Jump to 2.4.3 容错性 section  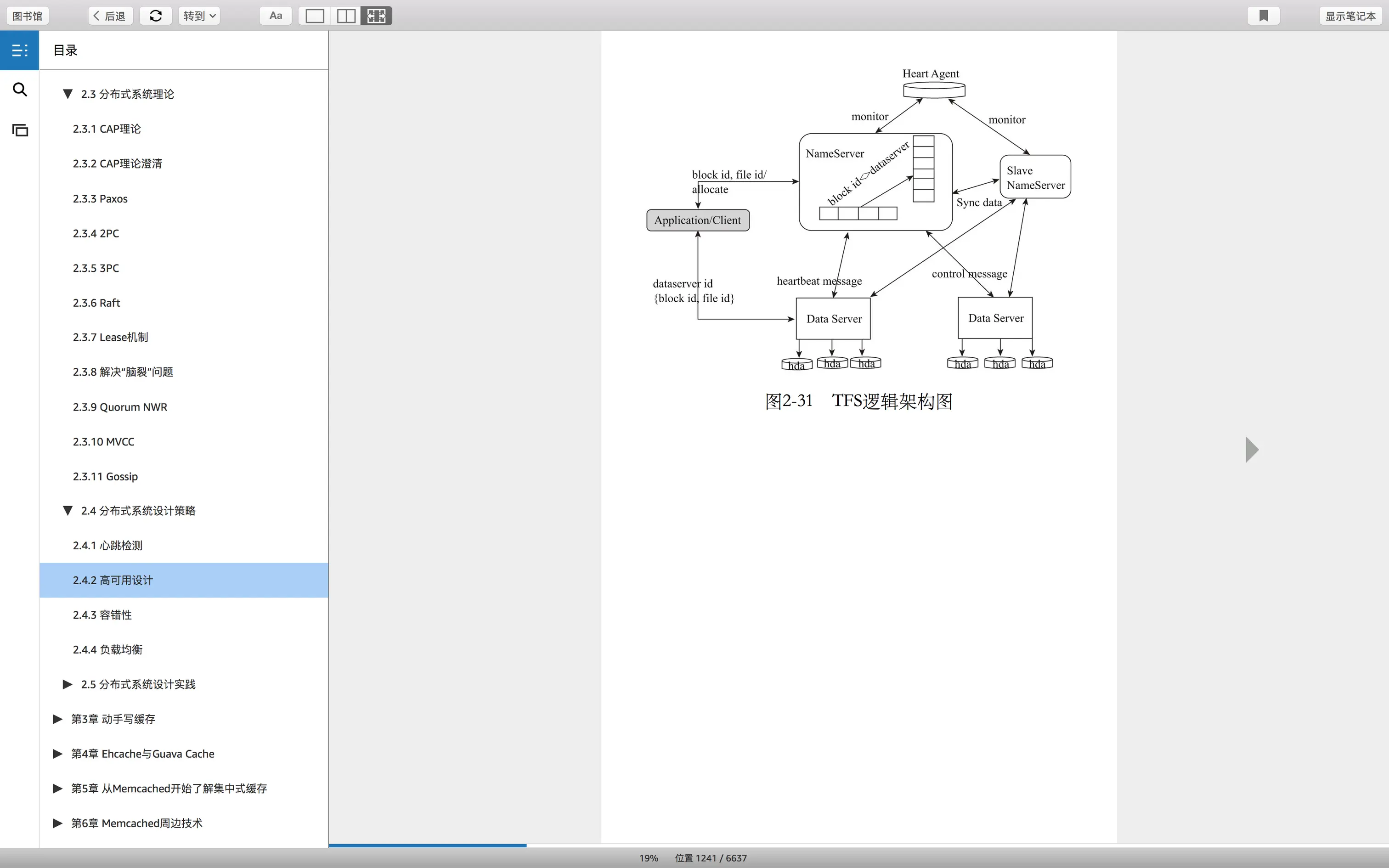[102, 615]
